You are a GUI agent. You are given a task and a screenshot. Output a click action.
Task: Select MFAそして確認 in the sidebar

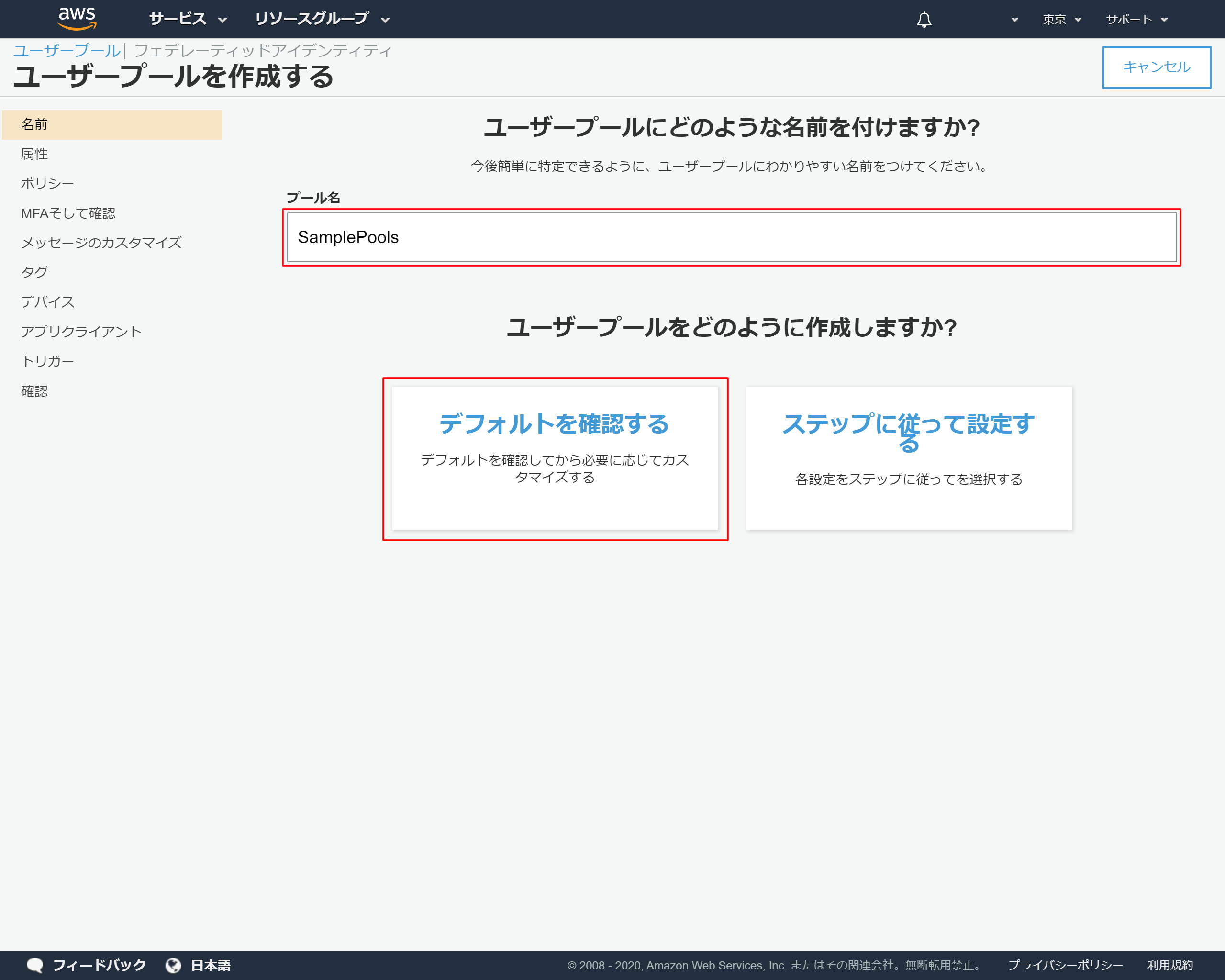pos(68,213)
